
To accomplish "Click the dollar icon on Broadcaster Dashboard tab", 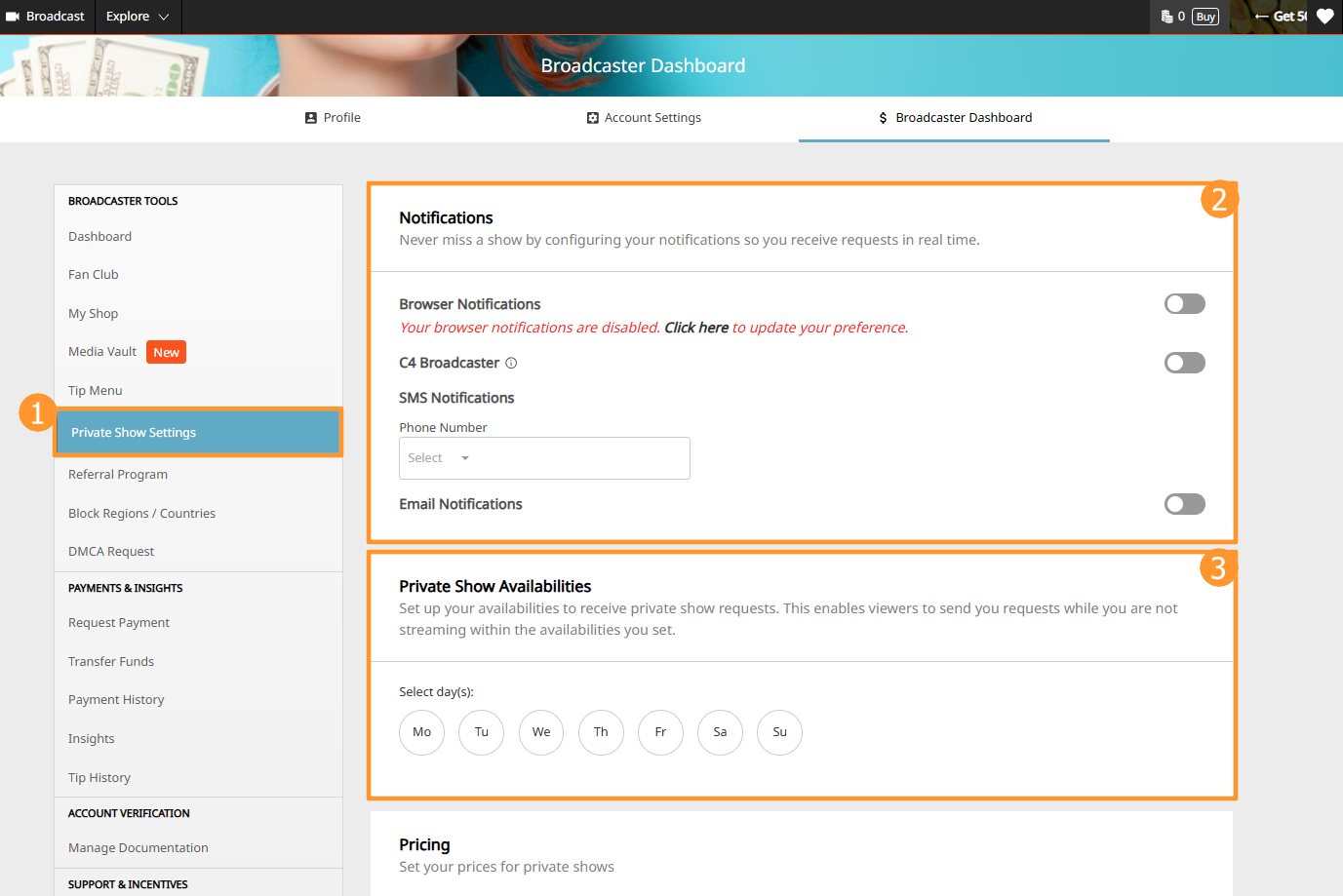I will coord(883,118).
